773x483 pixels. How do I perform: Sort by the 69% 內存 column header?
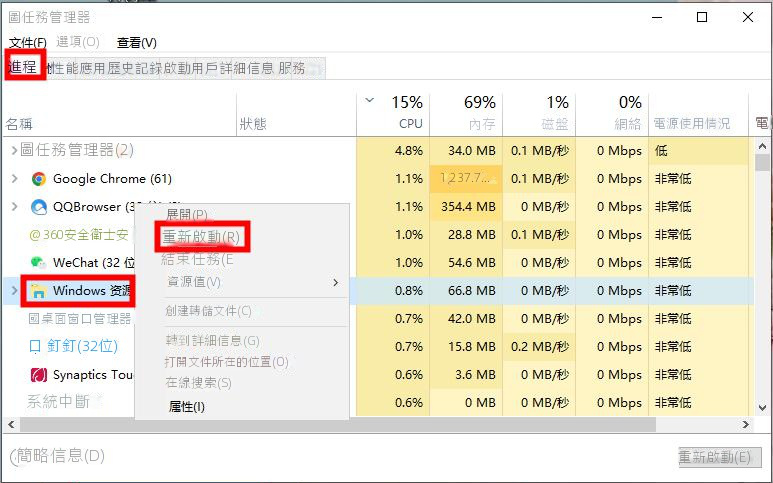pos(466,113)
